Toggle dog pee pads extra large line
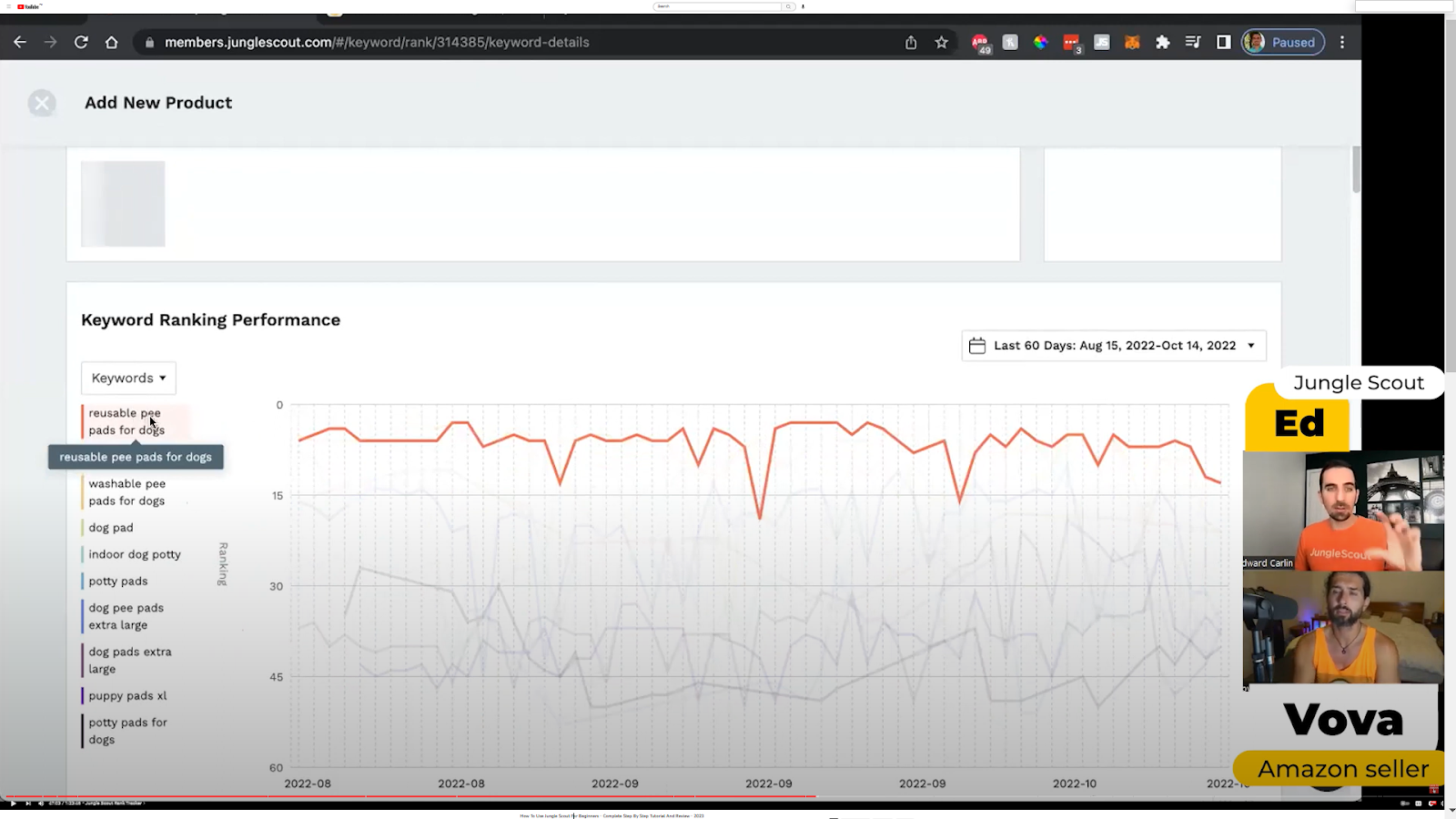Screen dimensions: 1456x819 [126, 616]
